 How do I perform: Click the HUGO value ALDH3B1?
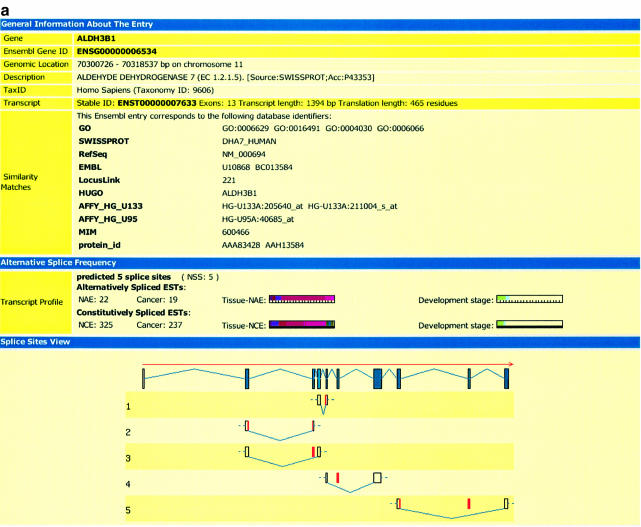pyautogui.click(x=239, y=193)
